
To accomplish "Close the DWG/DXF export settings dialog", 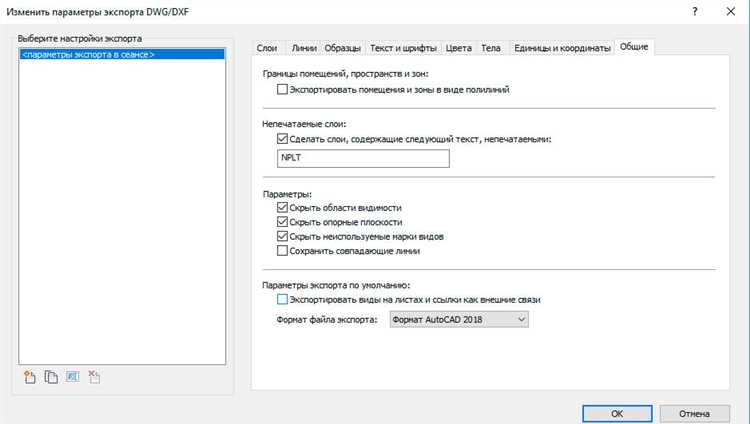I will tap(730, 11).
